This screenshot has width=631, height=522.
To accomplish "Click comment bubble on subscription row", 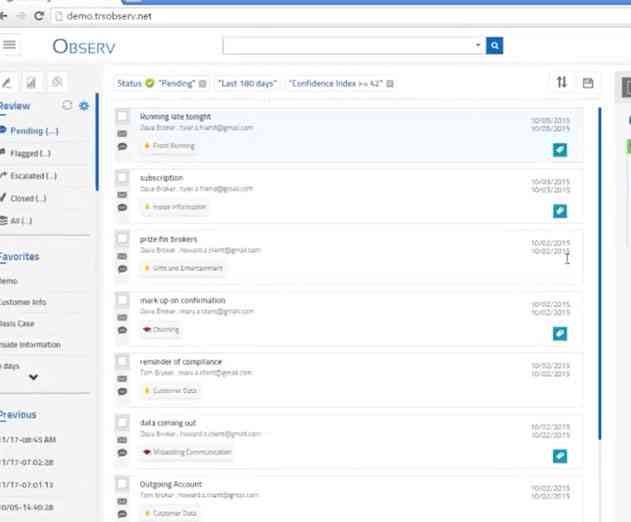I will click(122, 208).
